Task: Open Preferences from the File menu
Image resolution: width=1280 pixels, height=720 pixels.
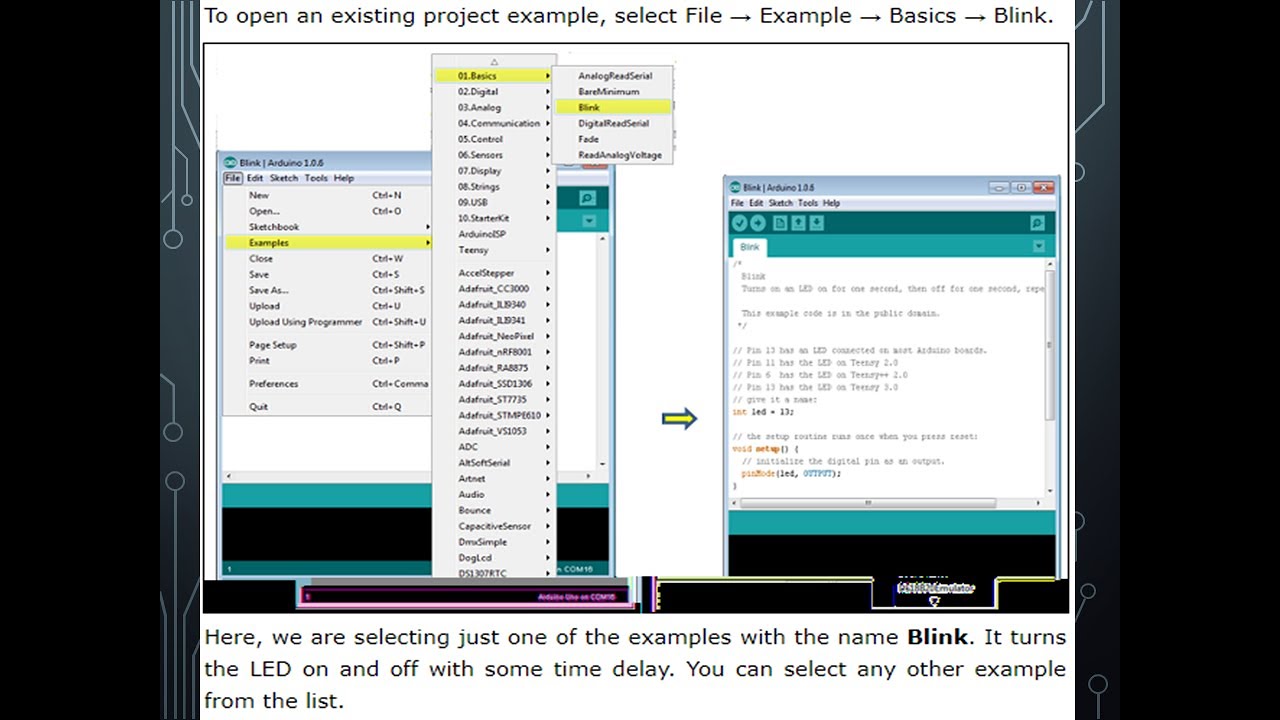Action: [x=327, y=384]
